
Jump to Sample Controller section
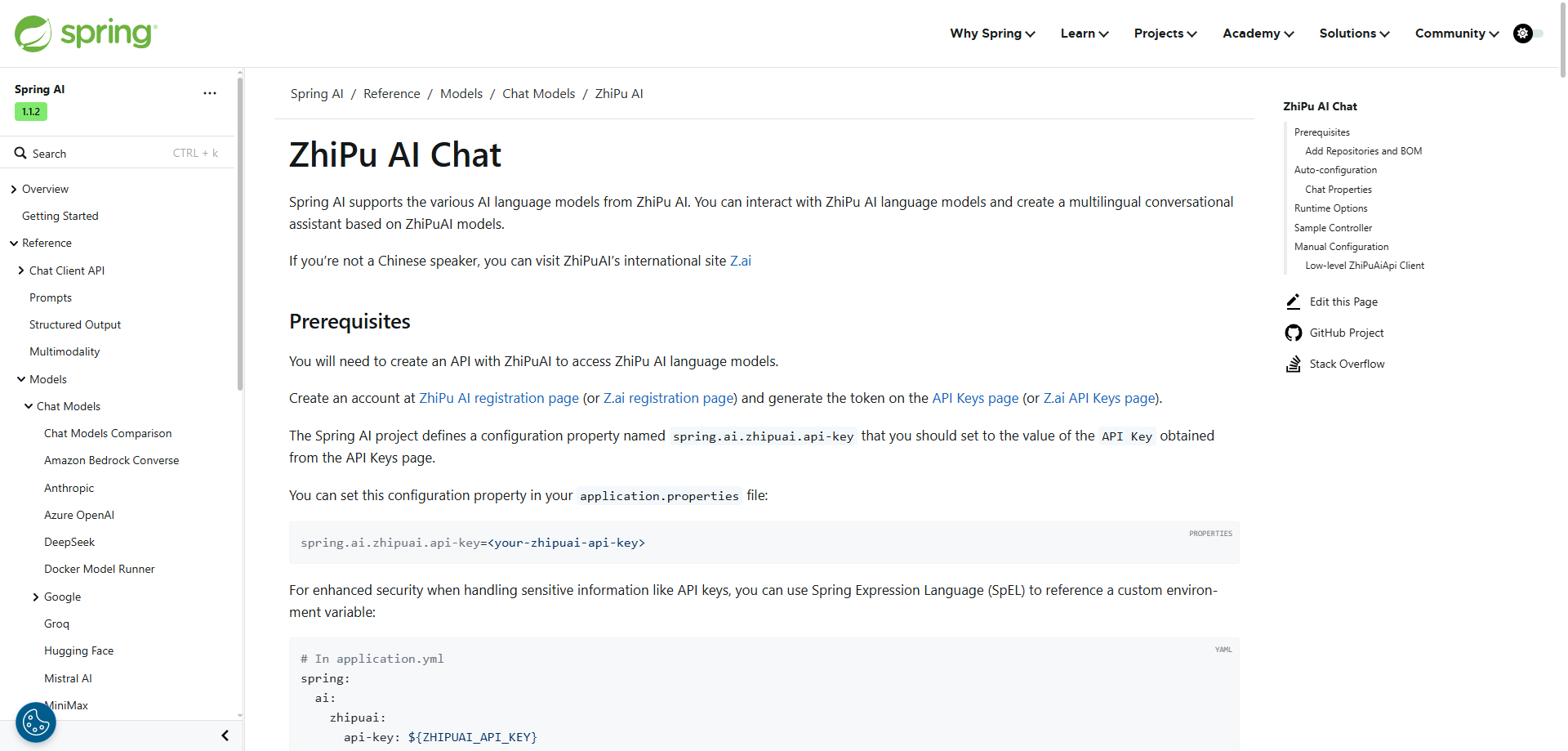coord(1334,228)
